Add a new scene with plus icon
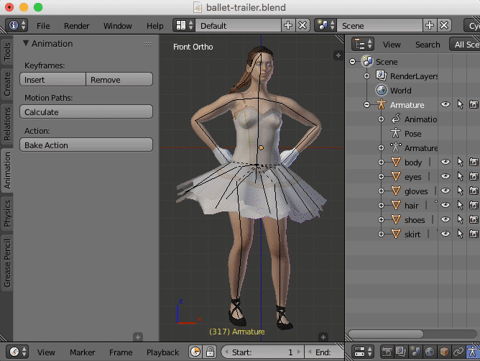 (429, 25)
